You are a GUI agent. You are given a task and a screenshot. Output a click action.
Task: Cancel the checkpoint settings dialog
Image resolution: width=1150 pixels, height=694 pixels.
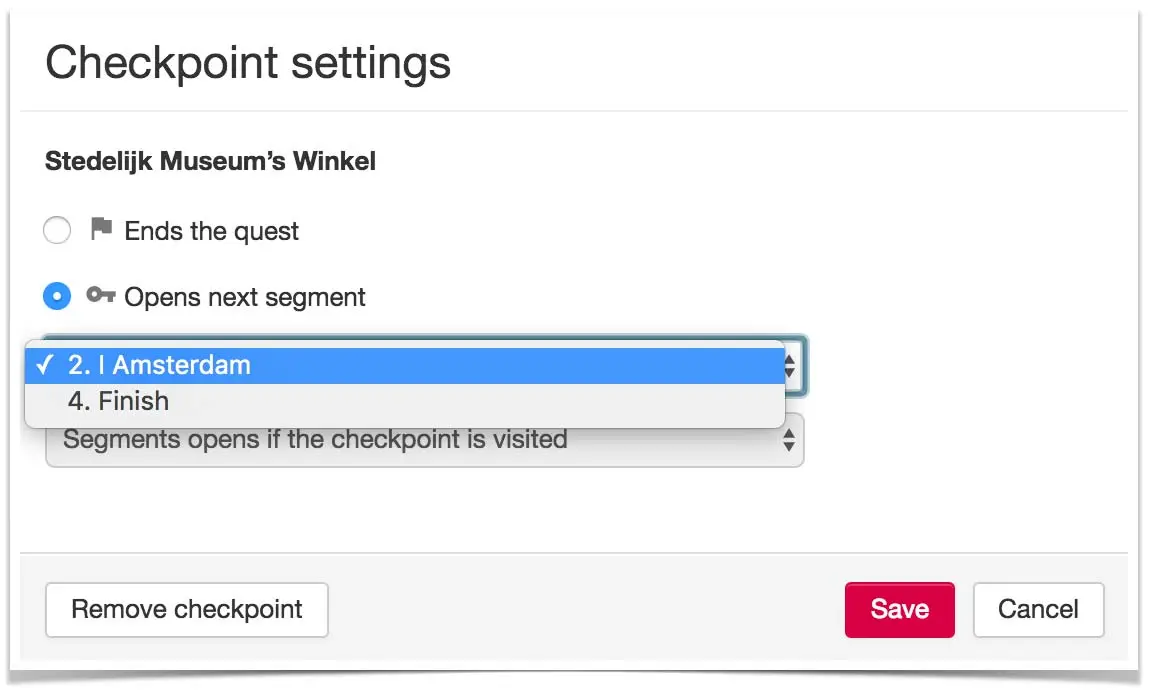pos(1039,610)
